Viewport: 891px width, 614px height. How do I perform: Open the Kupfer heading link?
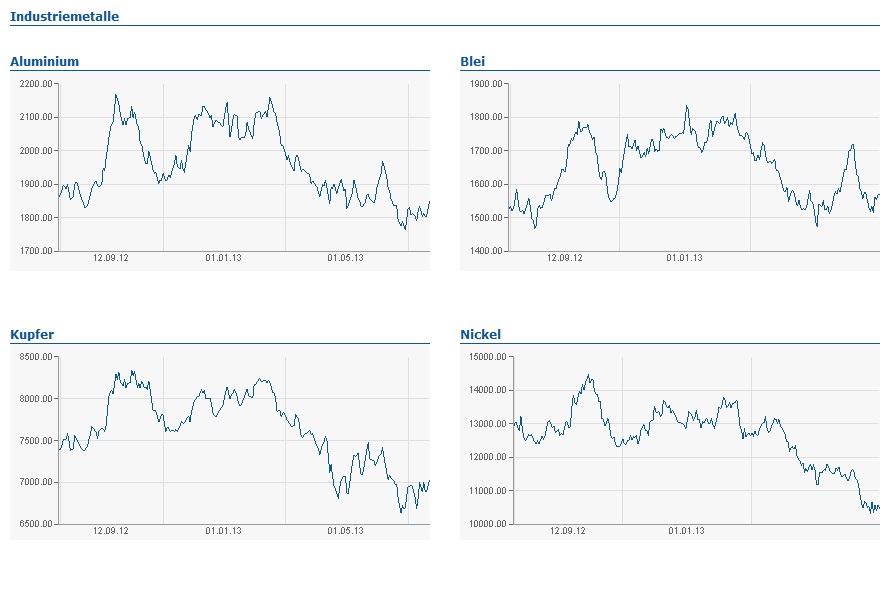[x=31, y=334]
